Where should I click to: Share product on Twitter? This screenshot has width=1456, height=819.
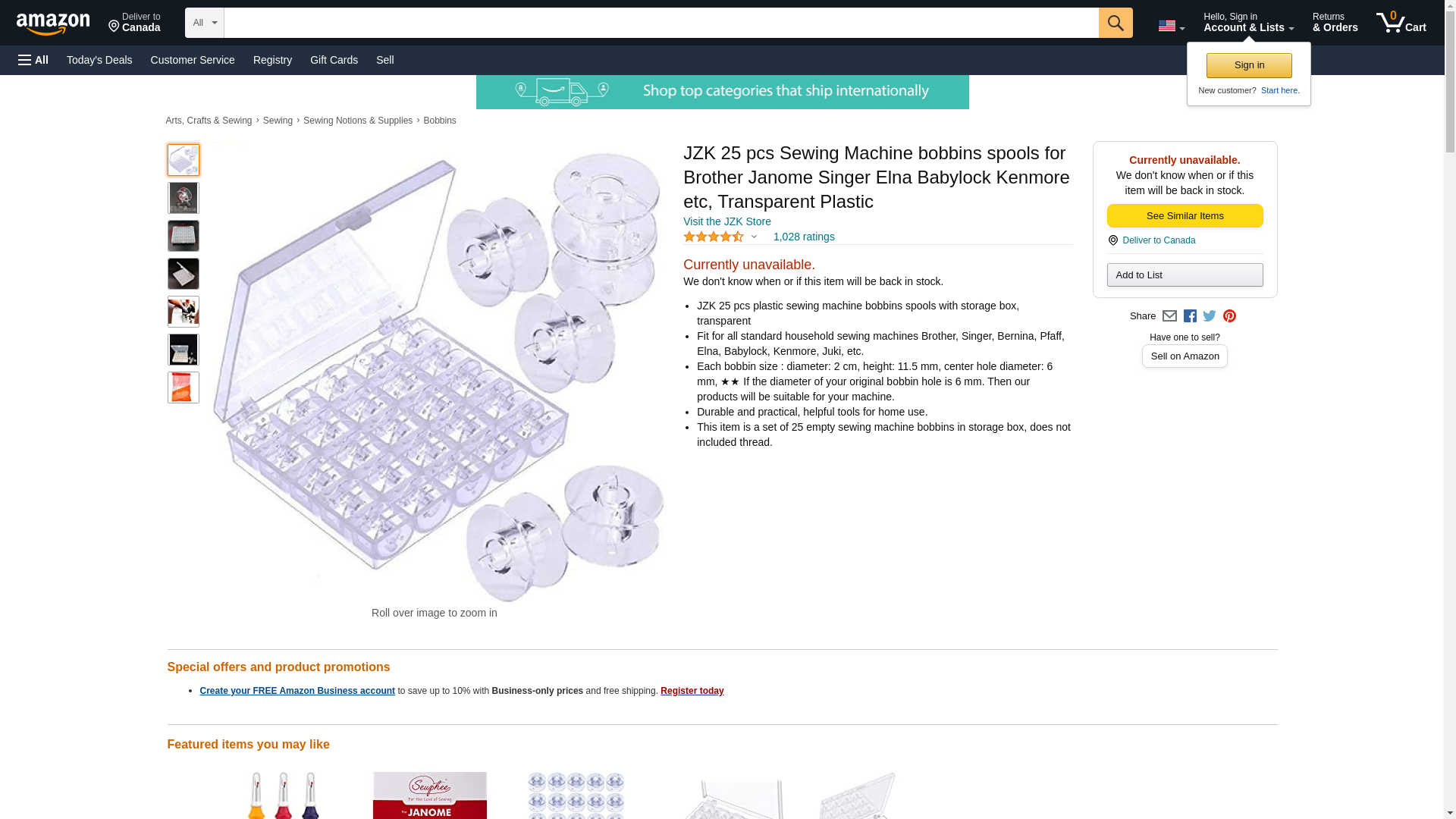coord(1210,316)
